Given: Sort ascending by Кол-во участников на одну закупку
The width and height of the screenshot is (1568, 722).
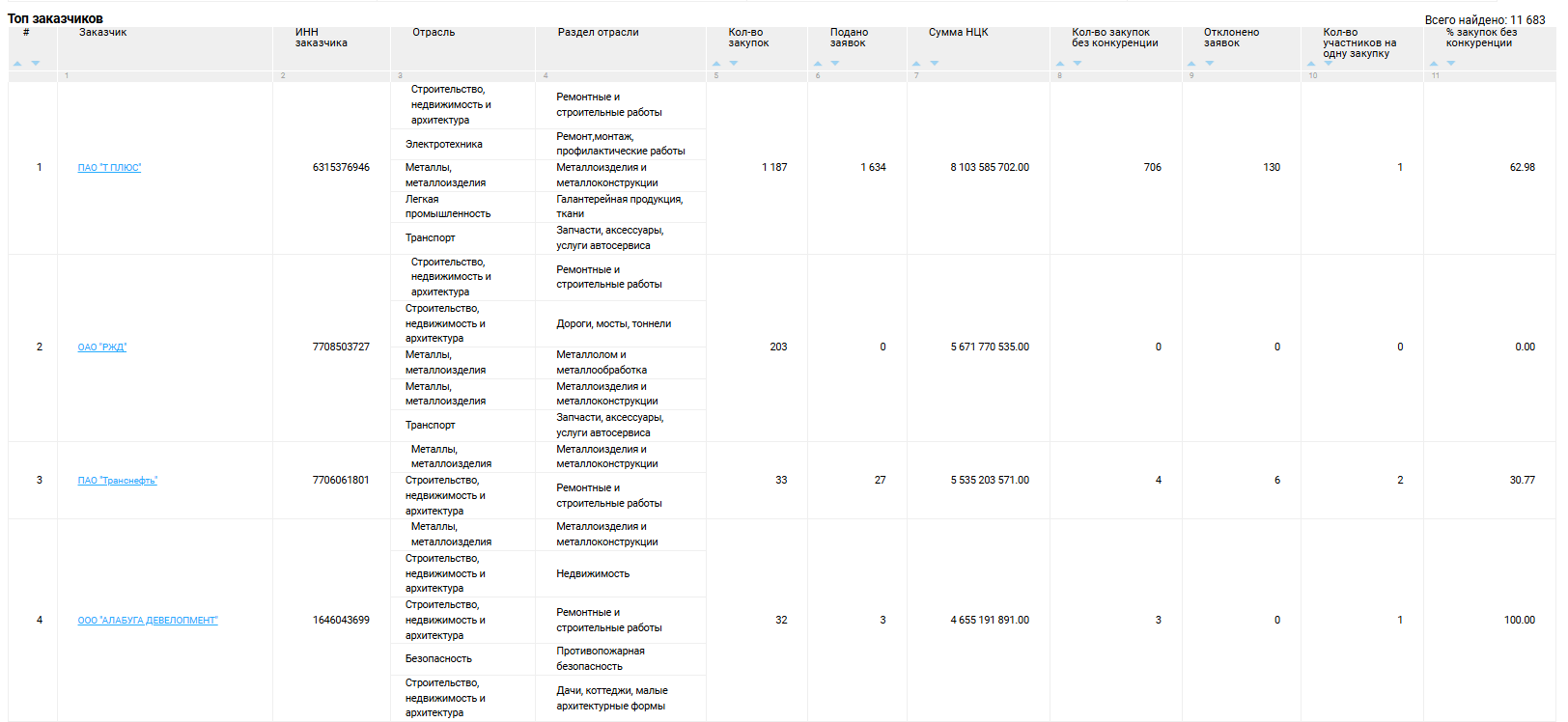Looking at the screenshot, I should point(1311,64).
